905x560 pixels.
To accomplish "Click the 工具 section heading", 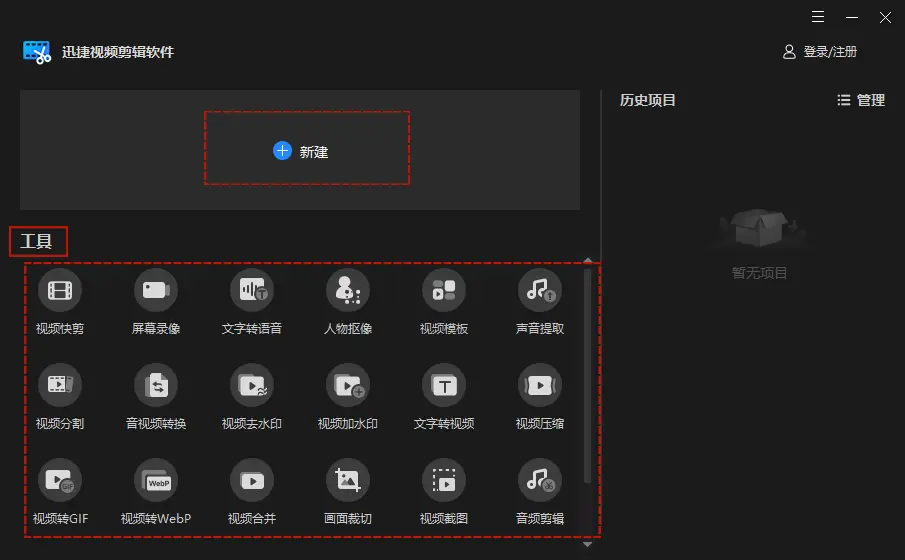I will pos(37,241).
